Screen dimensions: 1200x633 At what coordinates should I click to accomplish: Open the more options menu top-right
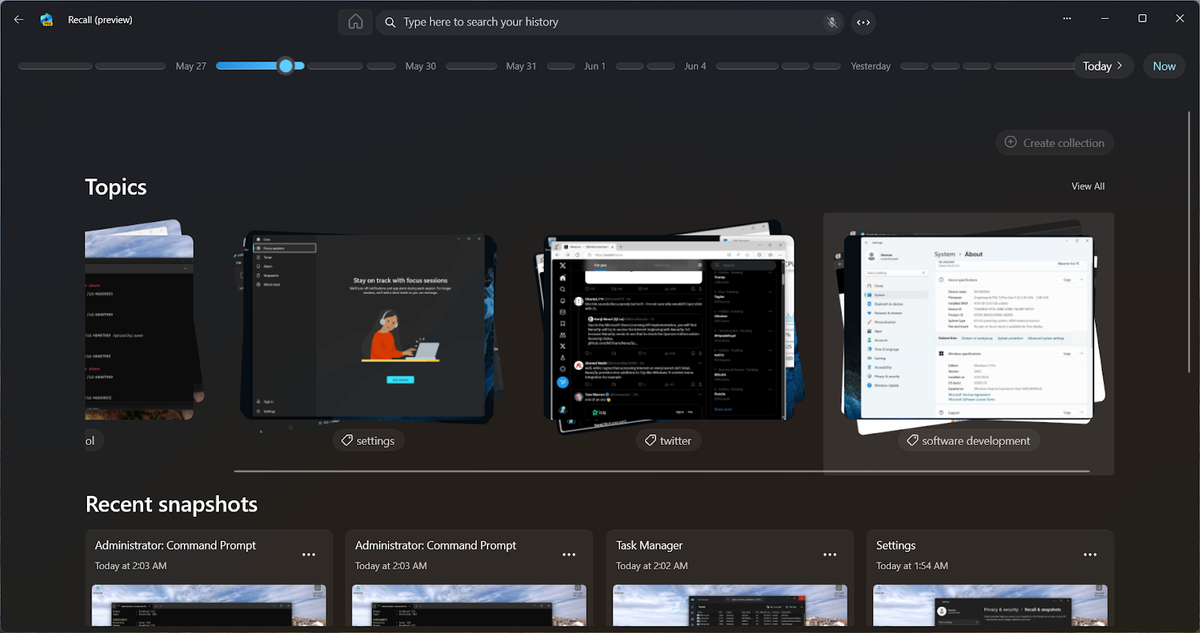coord(1066,18)
